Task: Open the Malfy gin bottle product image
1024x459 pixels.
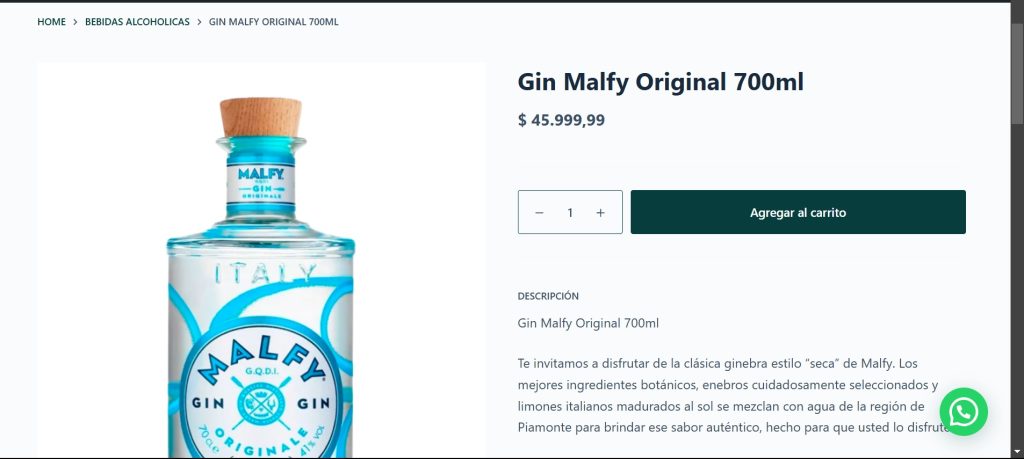Action: tap(261, 261)
